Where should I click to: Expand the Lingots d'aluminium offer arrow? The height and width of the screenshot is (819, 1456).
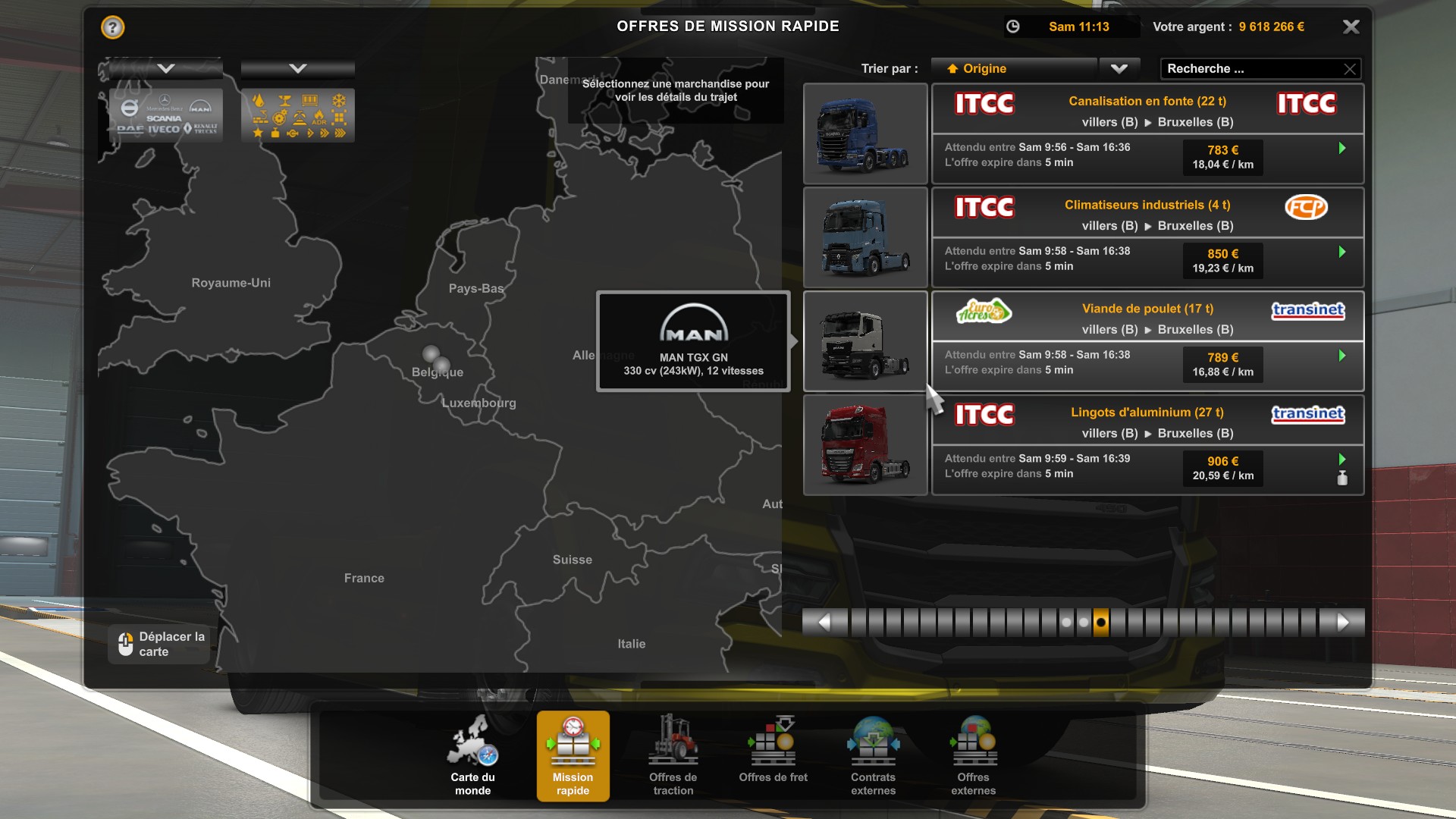pyautogui.click(x=1341, y=459)
